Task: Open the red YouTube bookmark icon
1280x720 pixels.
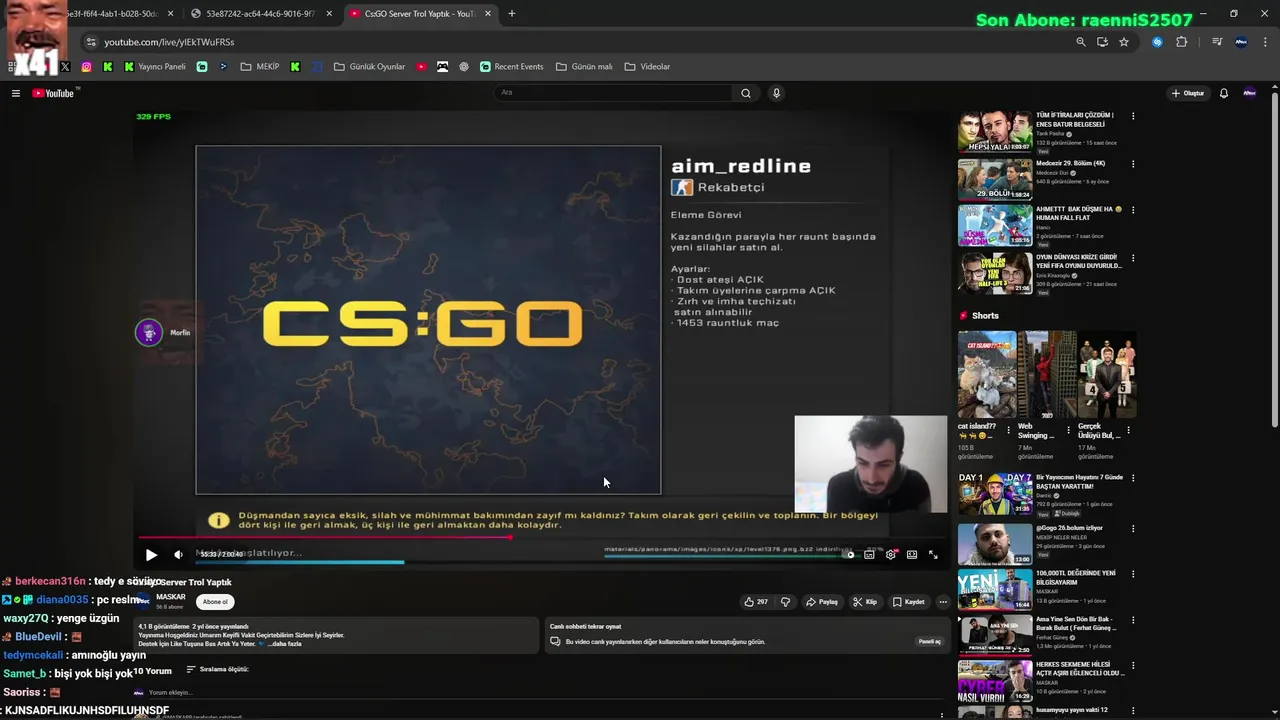Action: pyautogui.click(x=421, y=67)
